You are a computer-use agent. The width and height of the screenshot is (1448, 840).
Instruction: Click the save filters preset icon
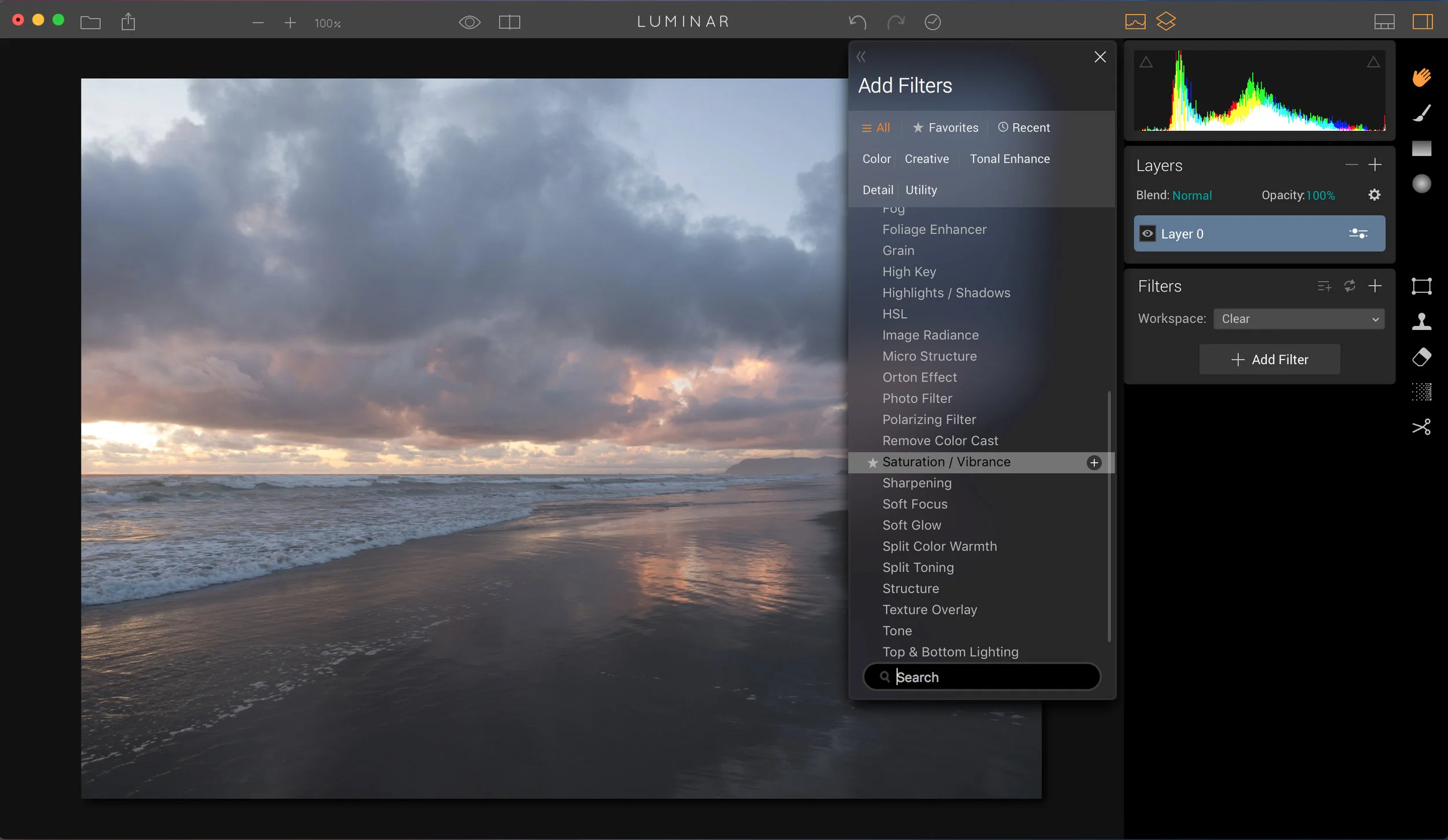click(x=1323, y=286)
